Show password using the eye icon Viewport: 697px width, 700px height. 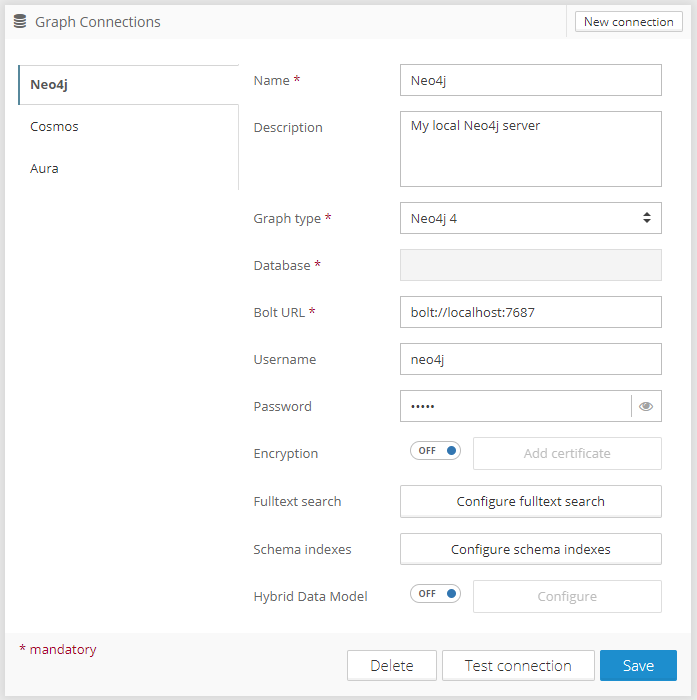tap(646, 406)
